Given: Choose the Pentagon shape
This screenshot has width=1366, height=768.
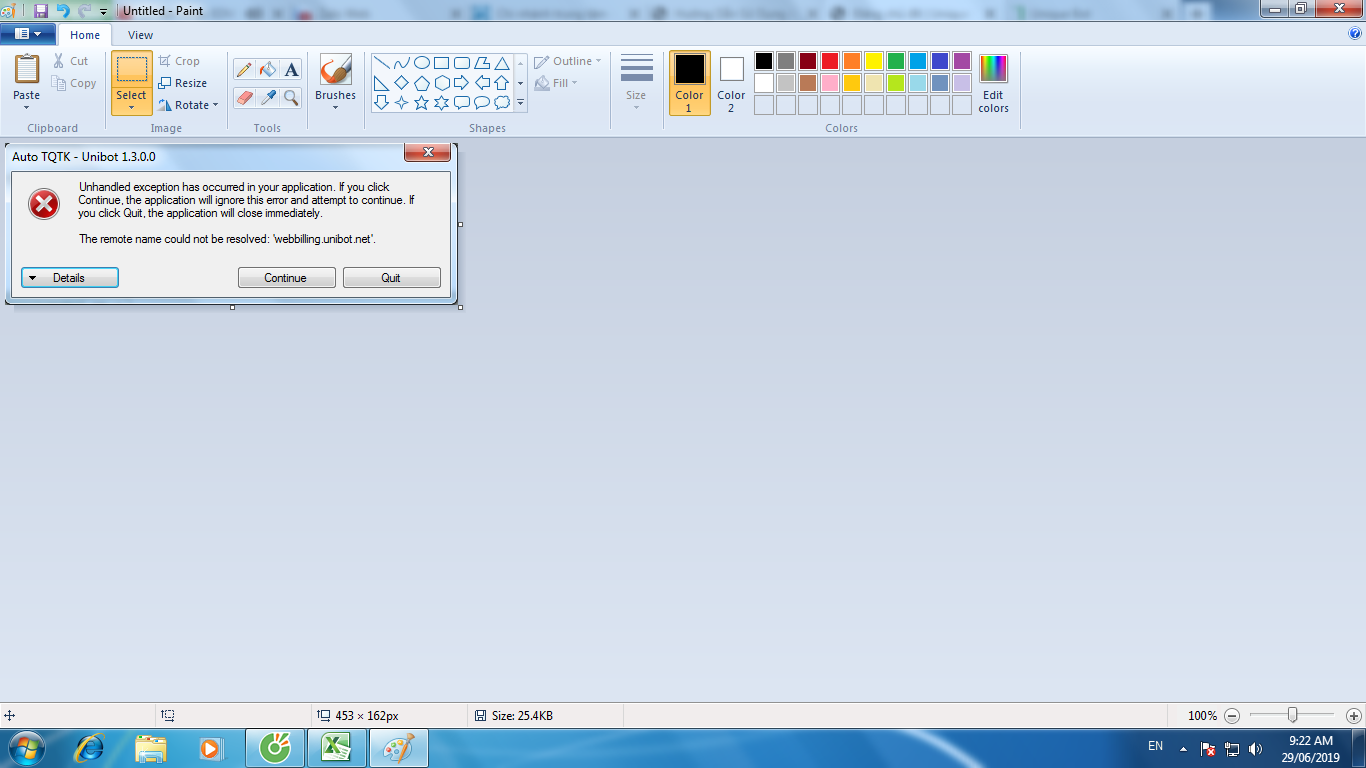Looking at the screenshot, I should (x=421, y=83).
